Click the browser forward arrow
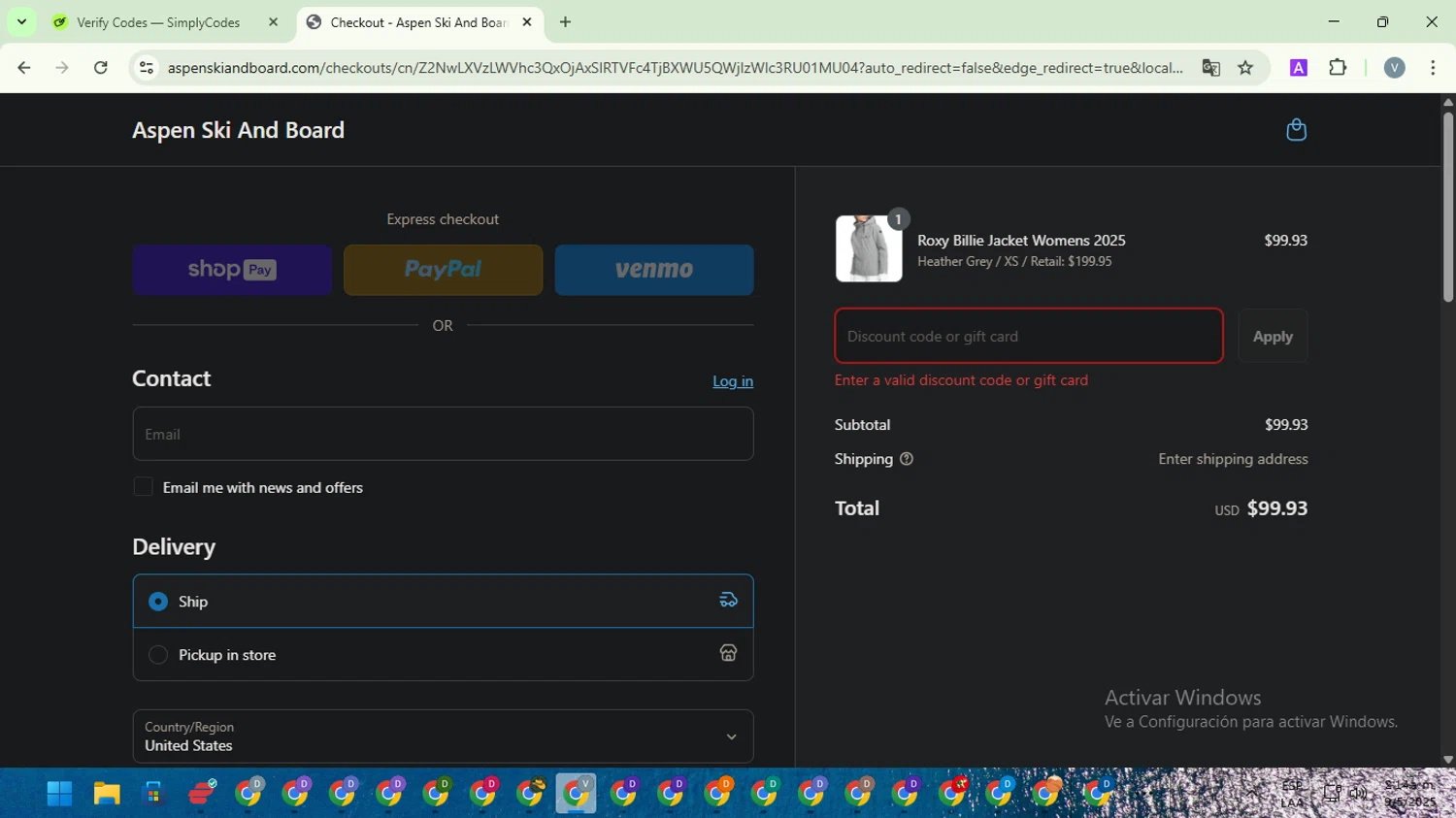 pyautogui.click(x=62, y=68)
